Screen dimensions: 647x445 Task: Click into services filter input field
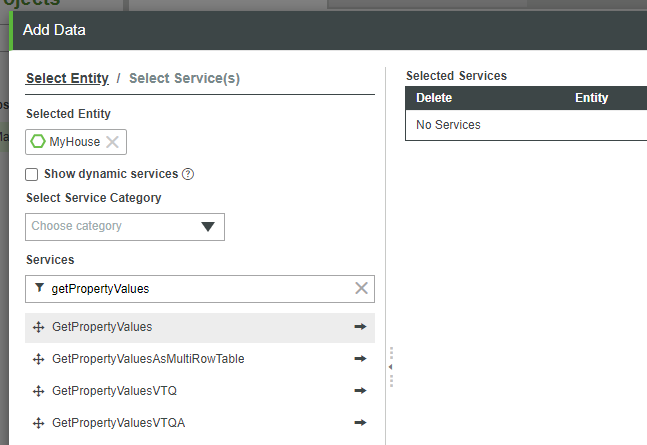(200, 288)
